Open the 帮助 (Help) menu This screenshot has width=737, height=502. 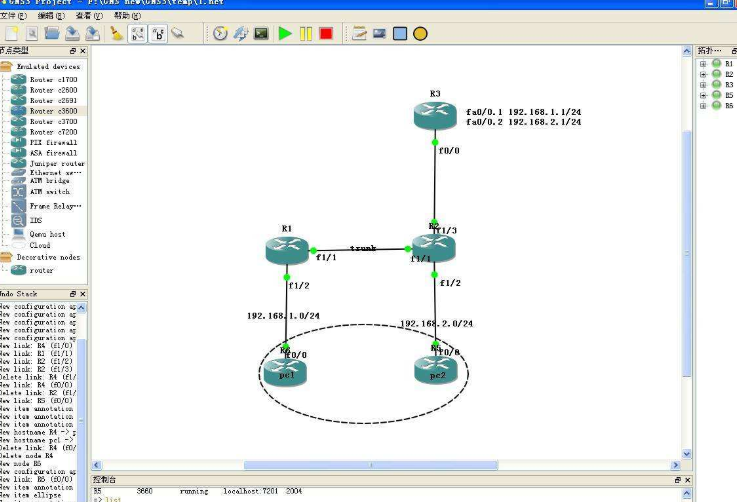click(x=127, y=16)
